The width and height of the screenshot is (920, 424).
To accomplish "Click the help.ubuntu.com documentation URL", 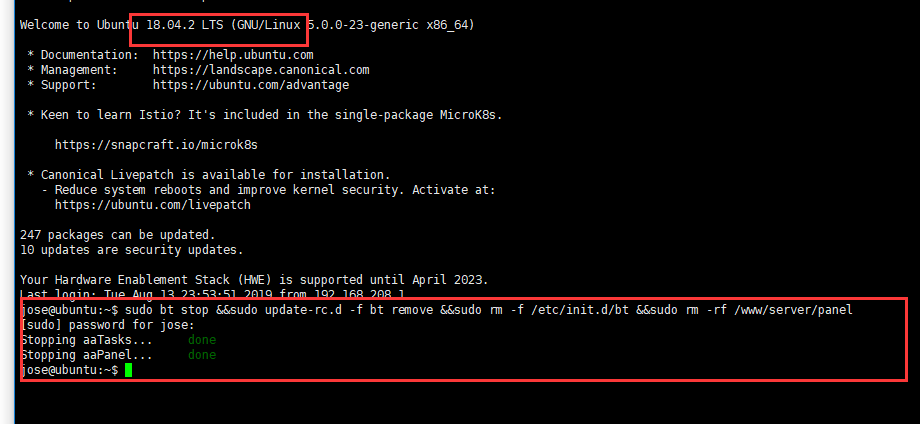I will coord(233,55).
